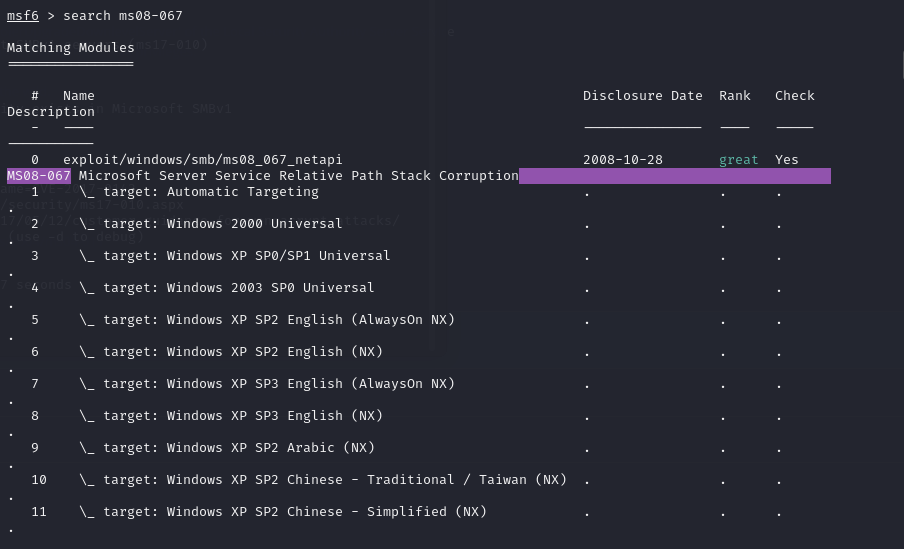Click the msf6 prompt text
The width and height of the screenshot is (904, 549).
tap(23, 16)
